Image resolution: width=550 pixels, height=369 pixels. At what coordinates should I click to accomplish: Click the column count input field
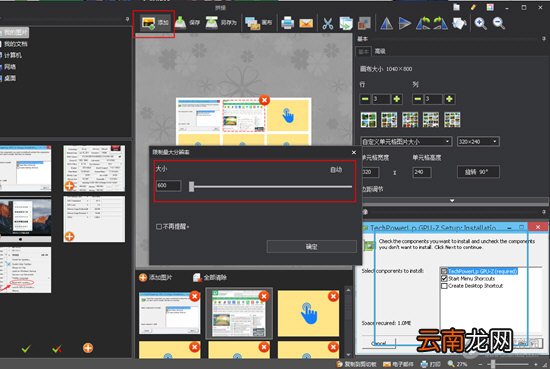(x=434, y=99)
